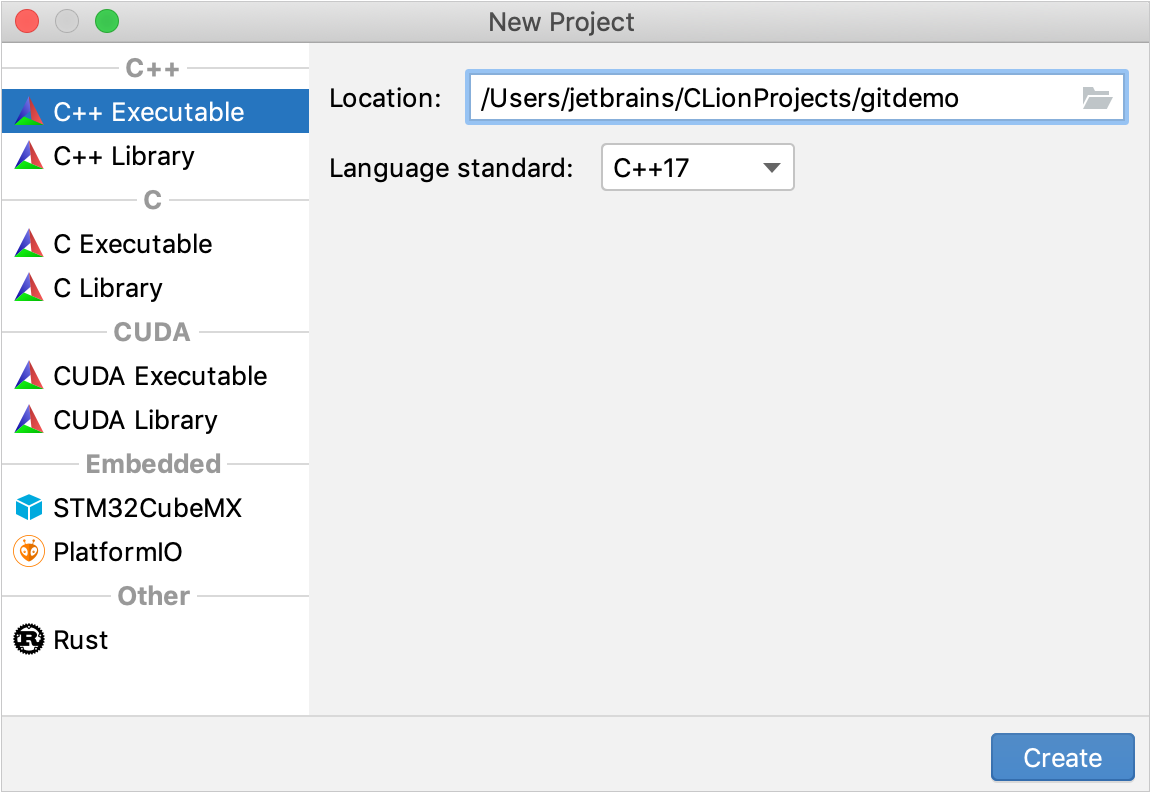Click the C++ Library triangle icon
This screenshot has height=794, width=1151.
[x=29, y=156]
